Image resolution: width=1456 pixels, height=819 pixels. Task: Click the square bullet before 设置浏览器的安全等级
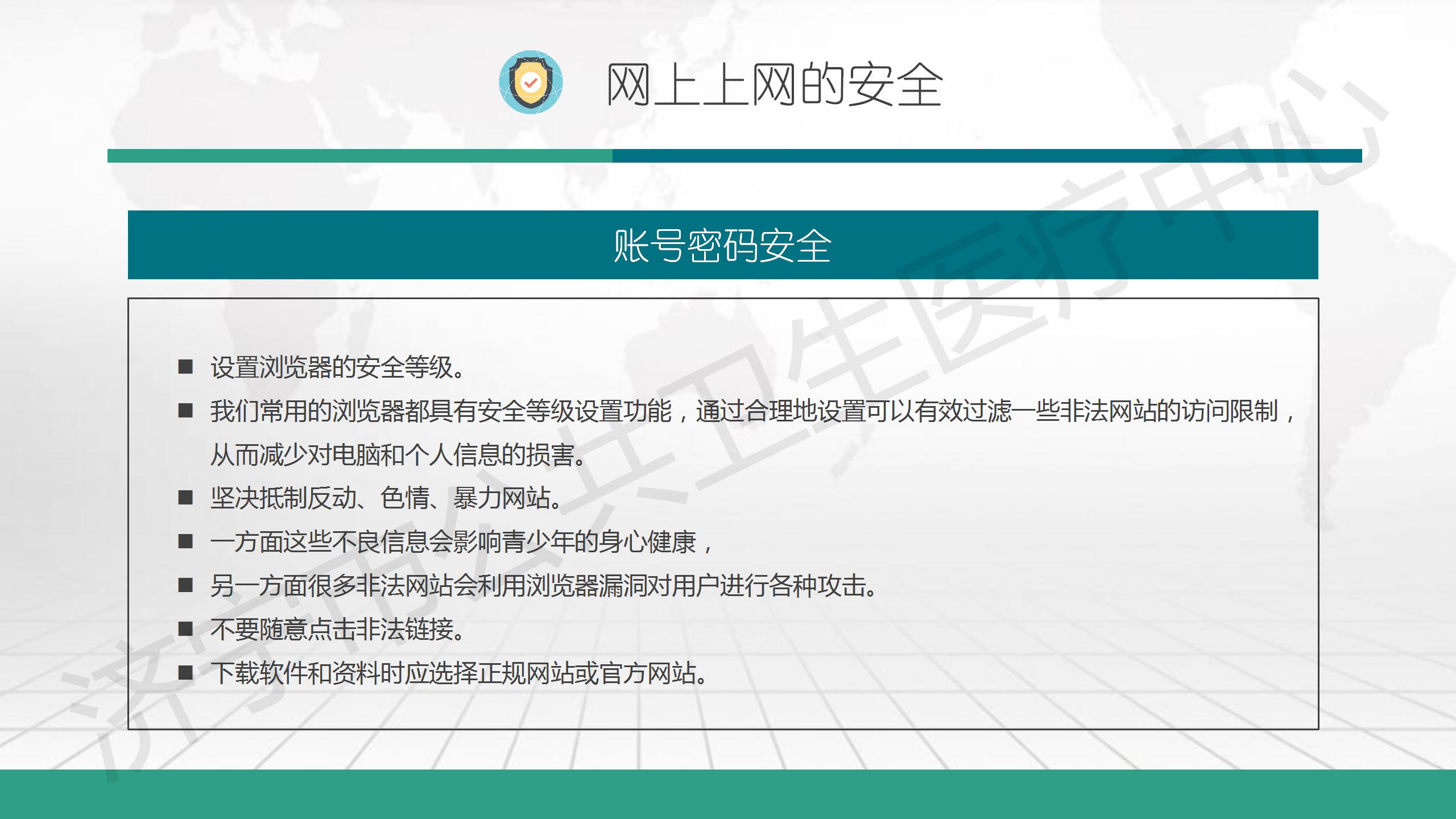click(185, 366)
